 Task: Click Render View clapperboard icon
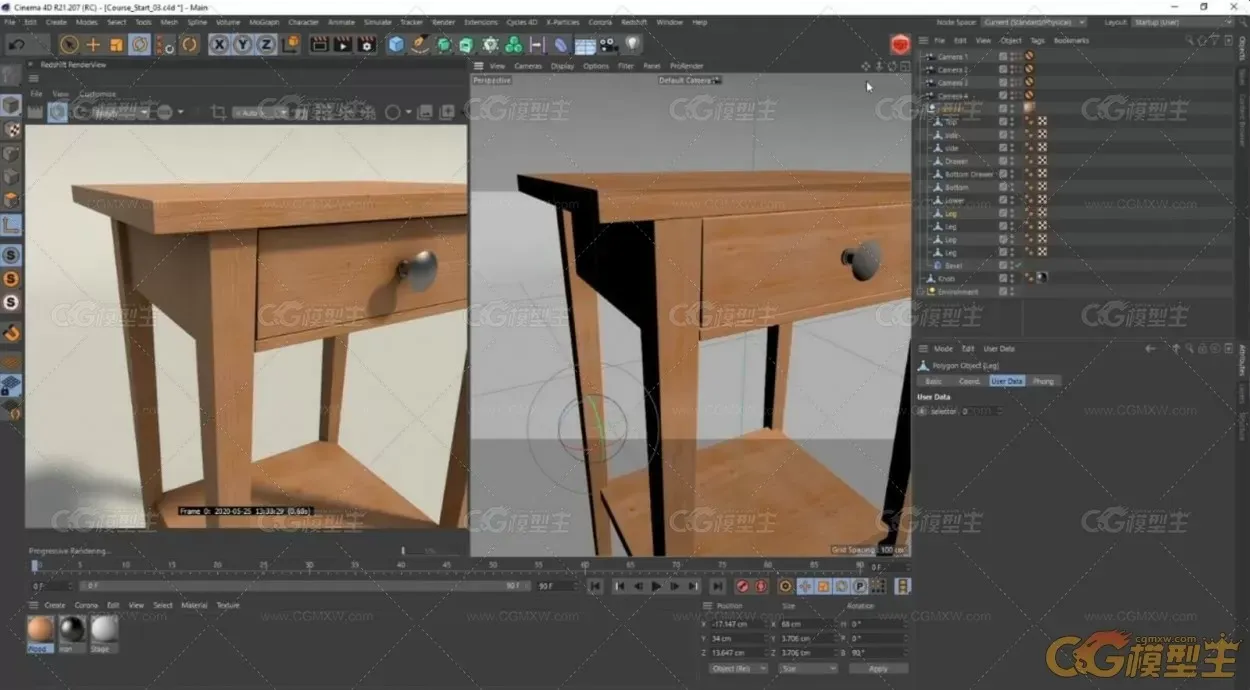point(319,44)
